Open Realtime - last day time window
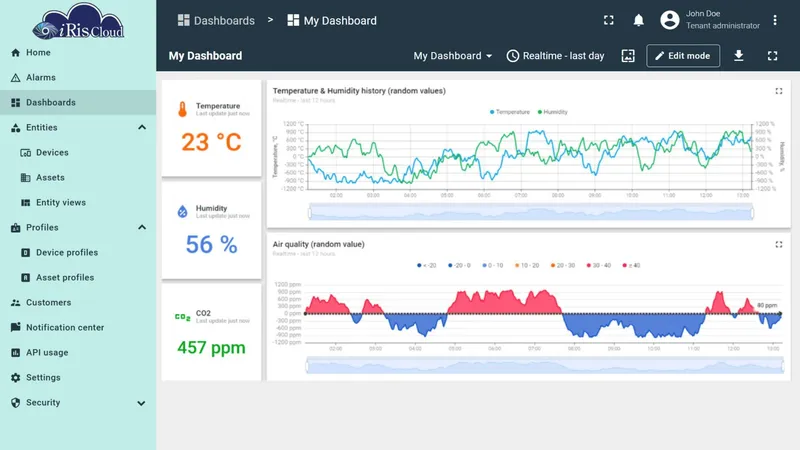 tap(555, 56)
